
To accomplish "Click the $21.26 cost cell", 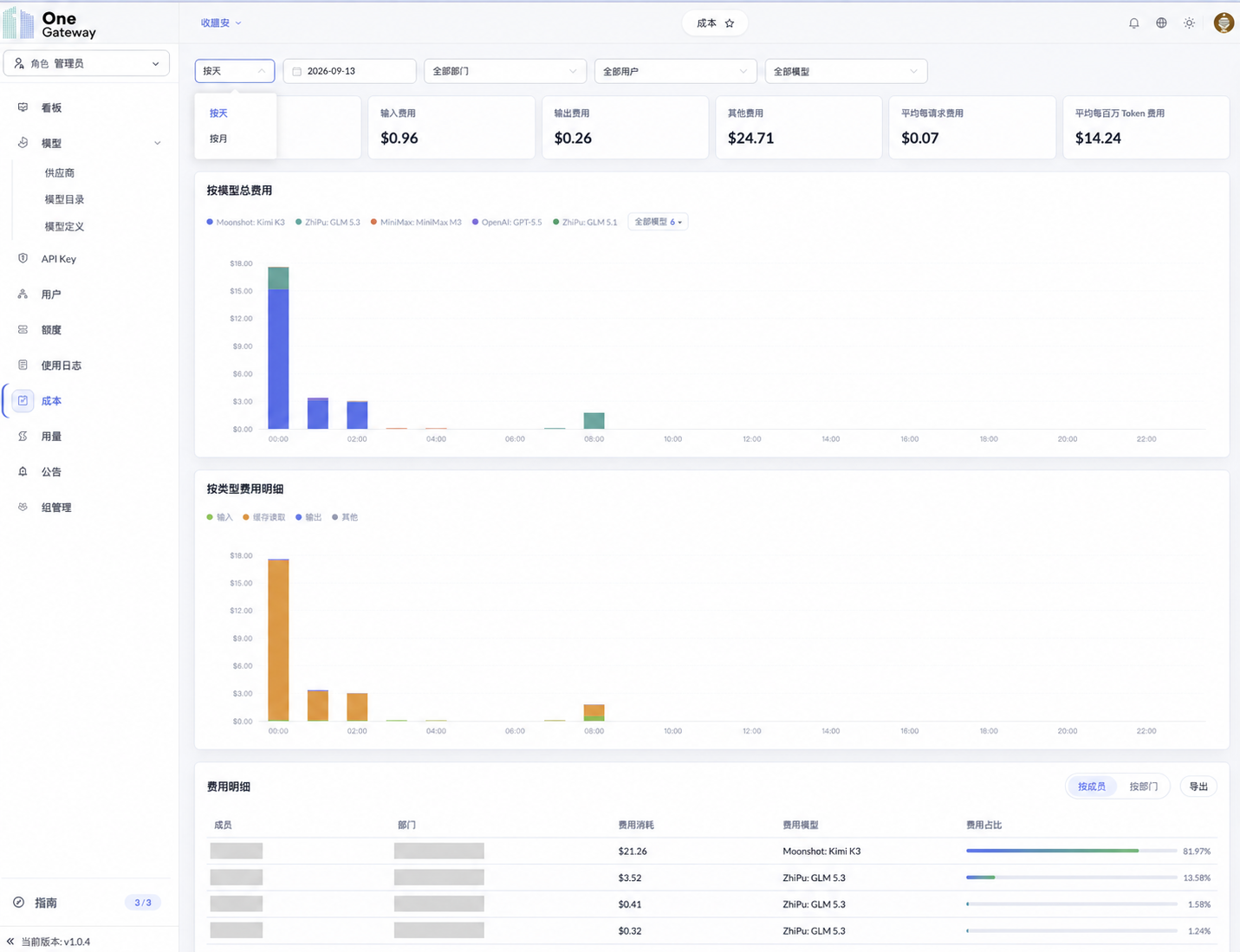I will click(633, 852).
